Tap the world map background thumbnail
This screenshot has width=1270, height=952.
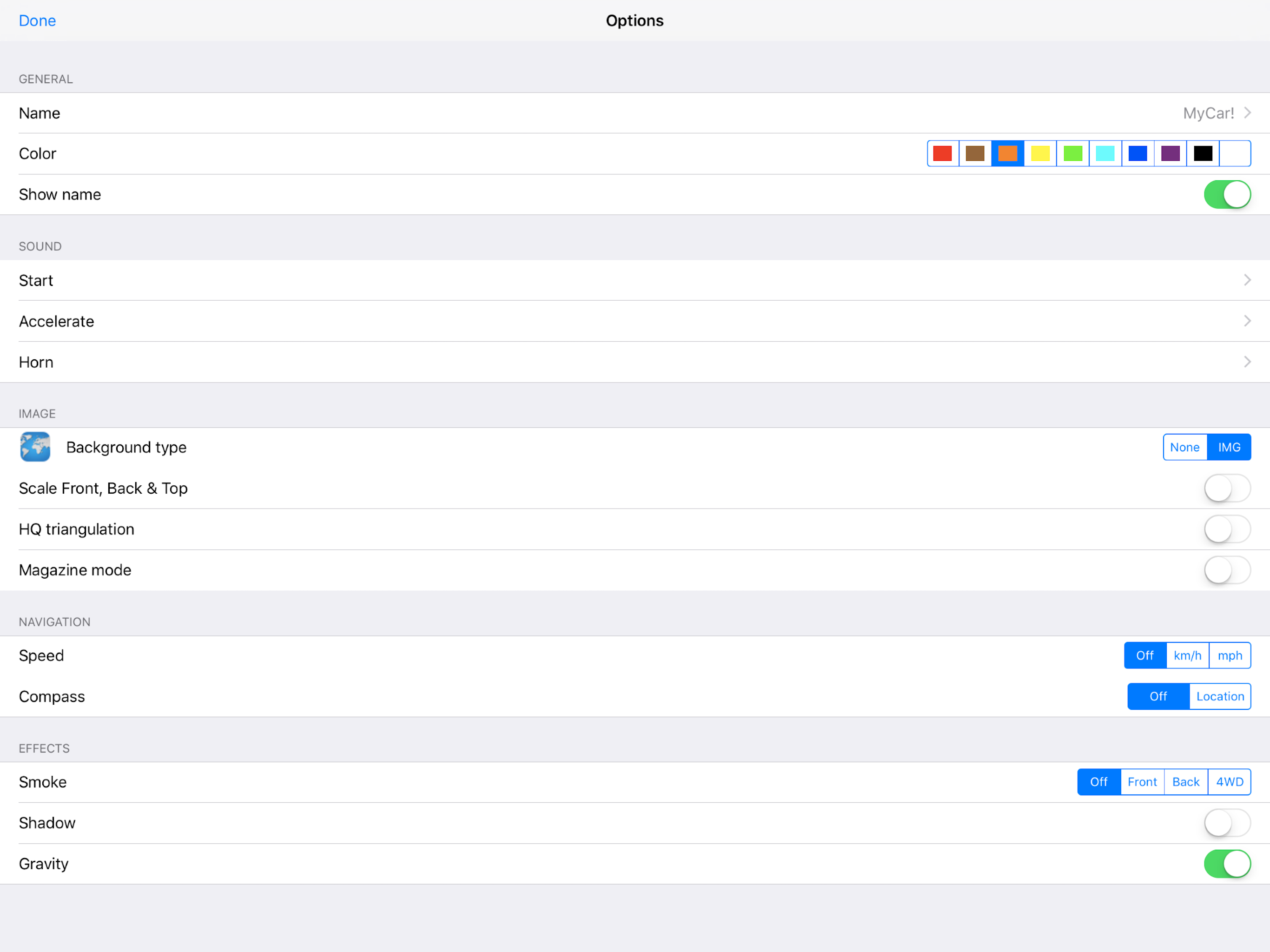(35, 447)
